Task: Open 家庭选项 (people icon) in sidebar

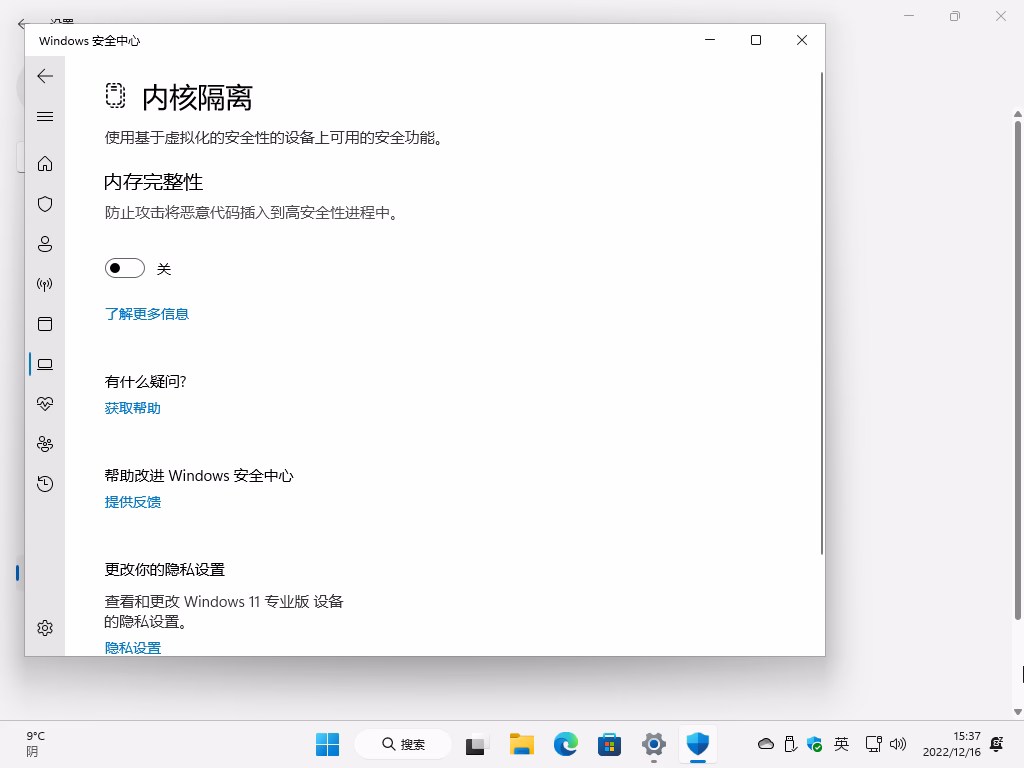Action: (x=44, y=443)
